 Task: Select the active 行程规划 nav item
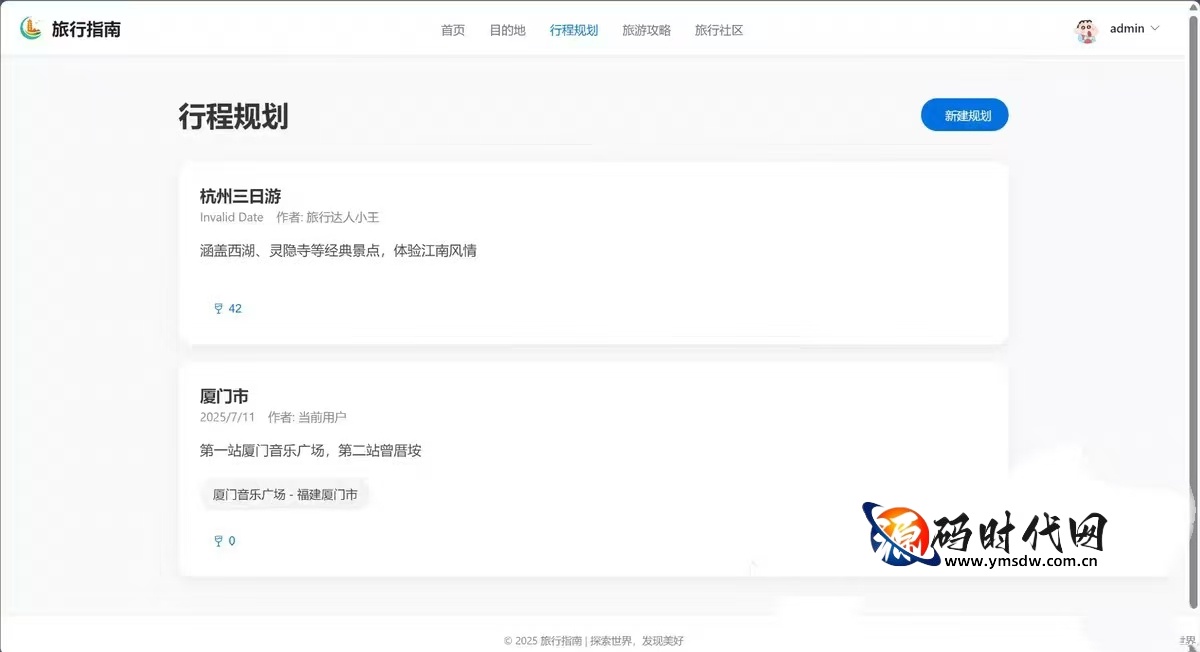574,30
